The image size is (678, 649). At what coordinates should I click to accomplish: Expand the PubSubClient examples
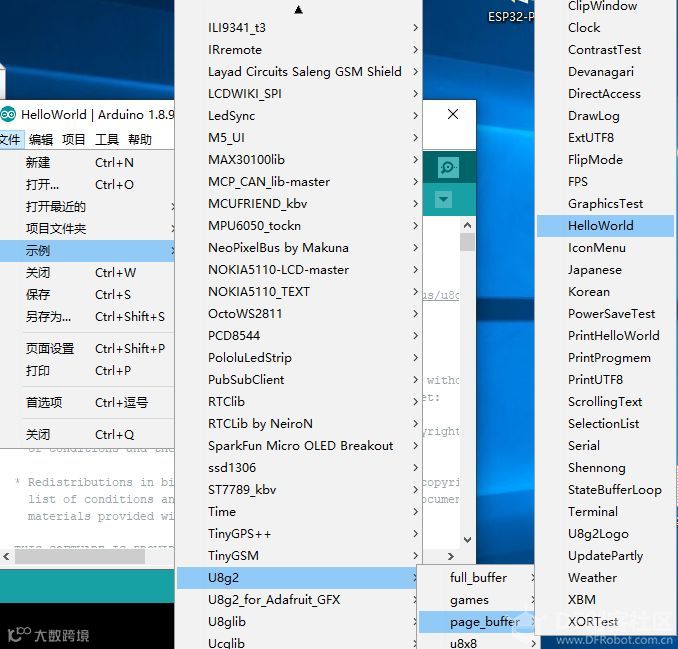[x=298, y=380]
